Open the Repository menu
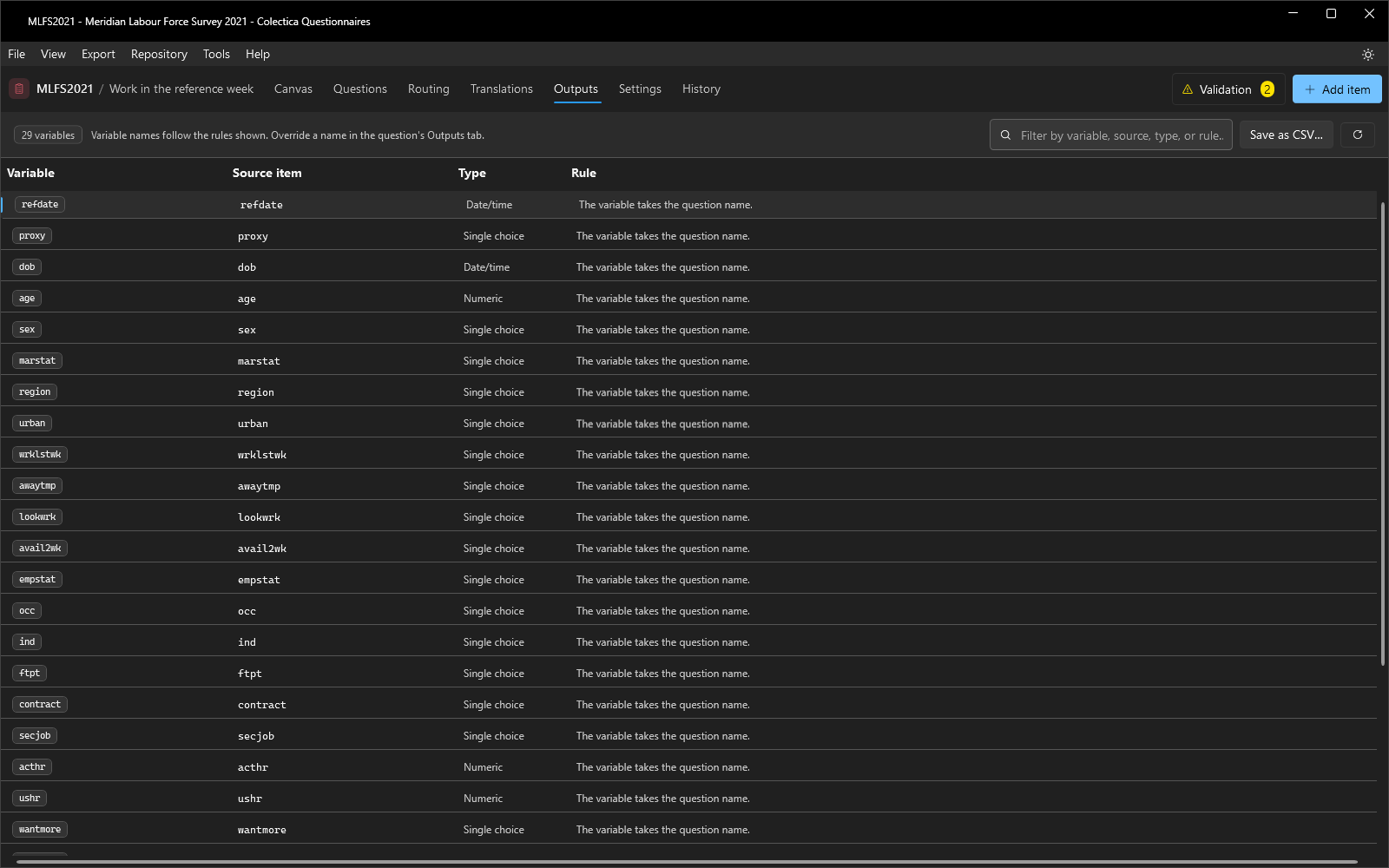 159,54
